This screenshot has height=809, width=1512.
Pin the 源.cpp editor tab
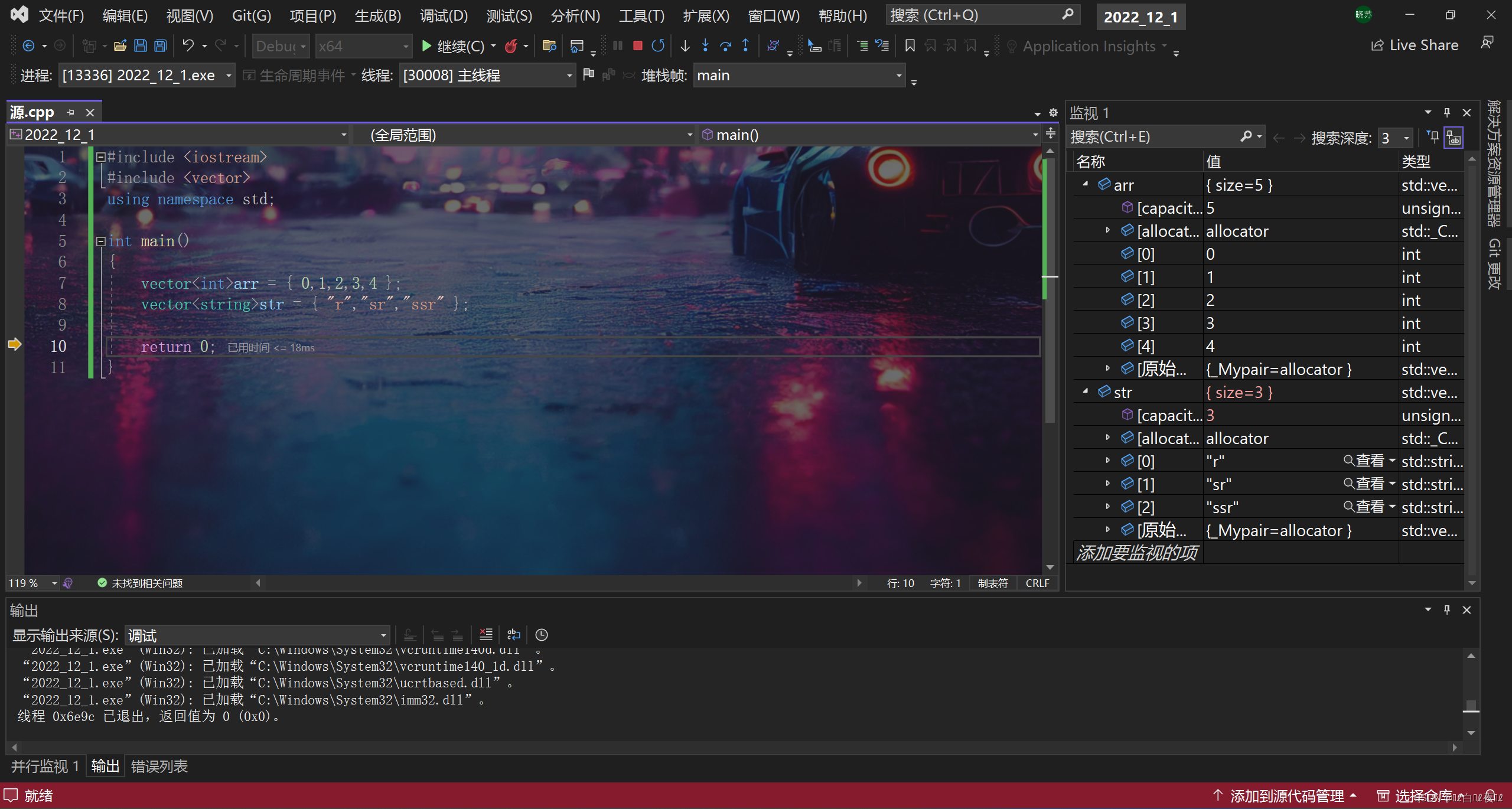pyautogui.click(x=71, y=112)
